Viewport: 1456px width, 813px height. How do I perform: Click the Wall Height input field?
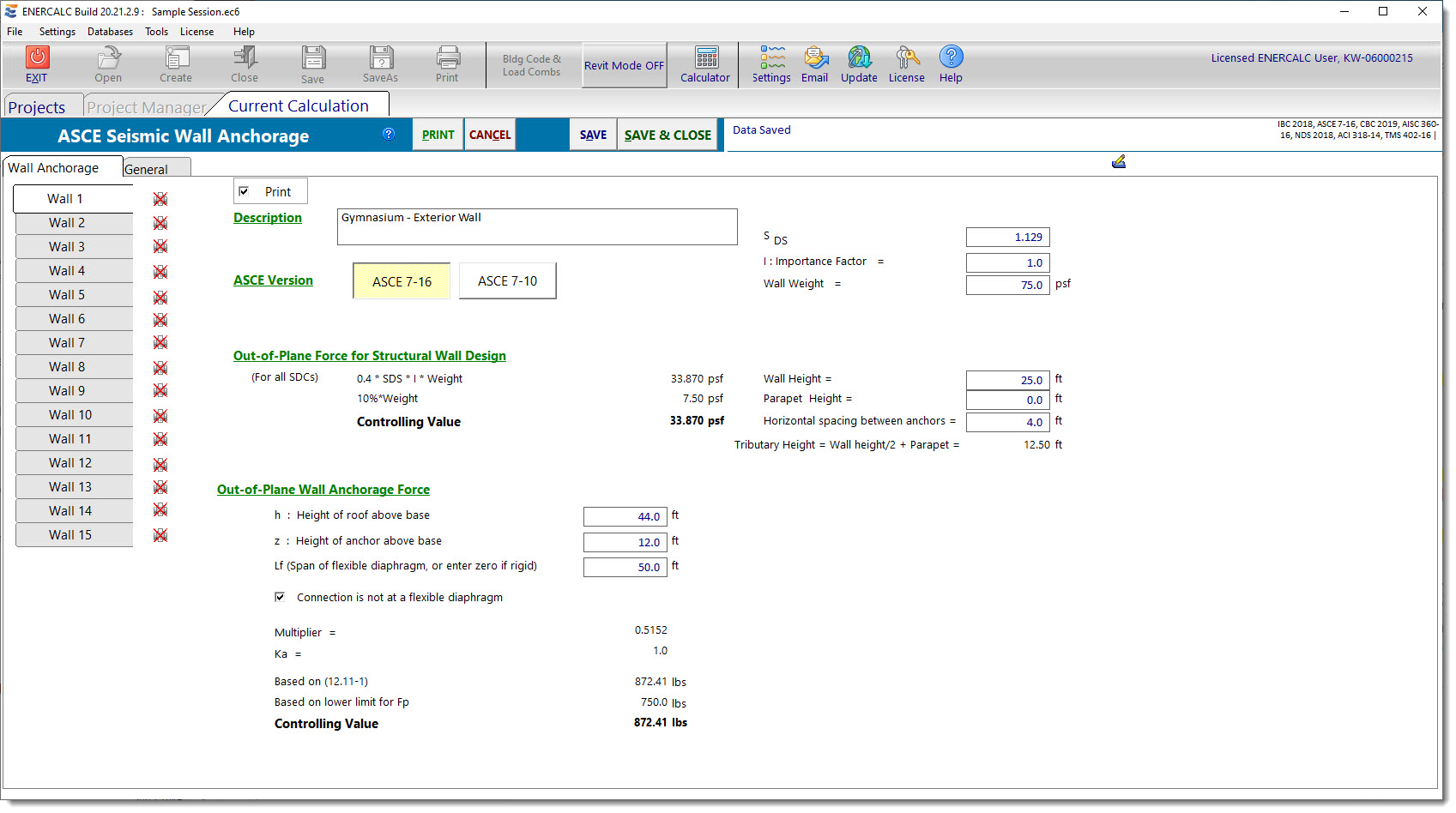[1007, 380]
